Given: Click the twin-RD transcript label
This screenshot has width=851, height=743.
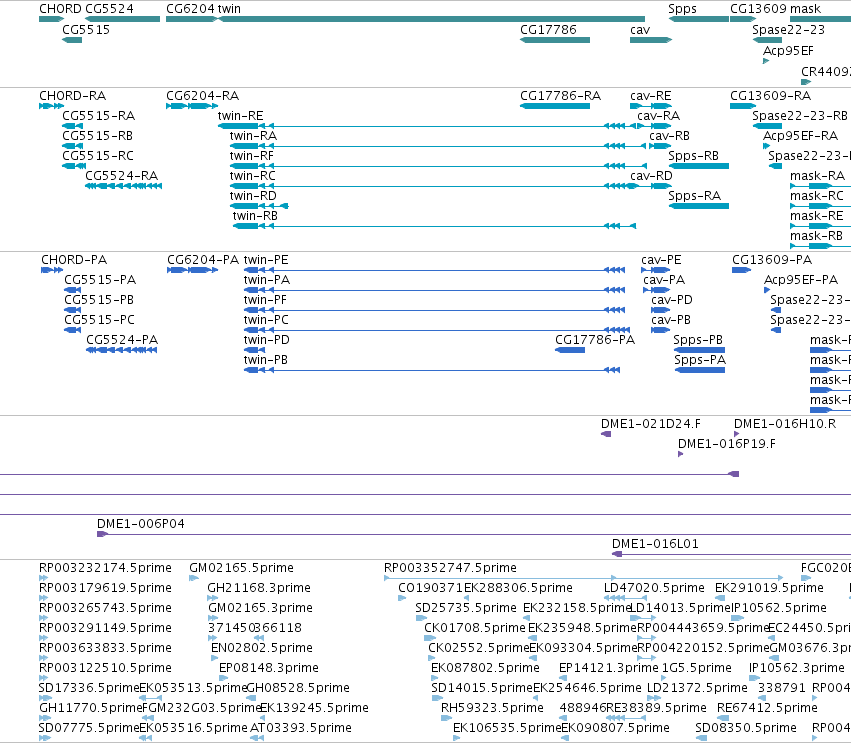Looking at the screenshot, I should tap(253, 196).
